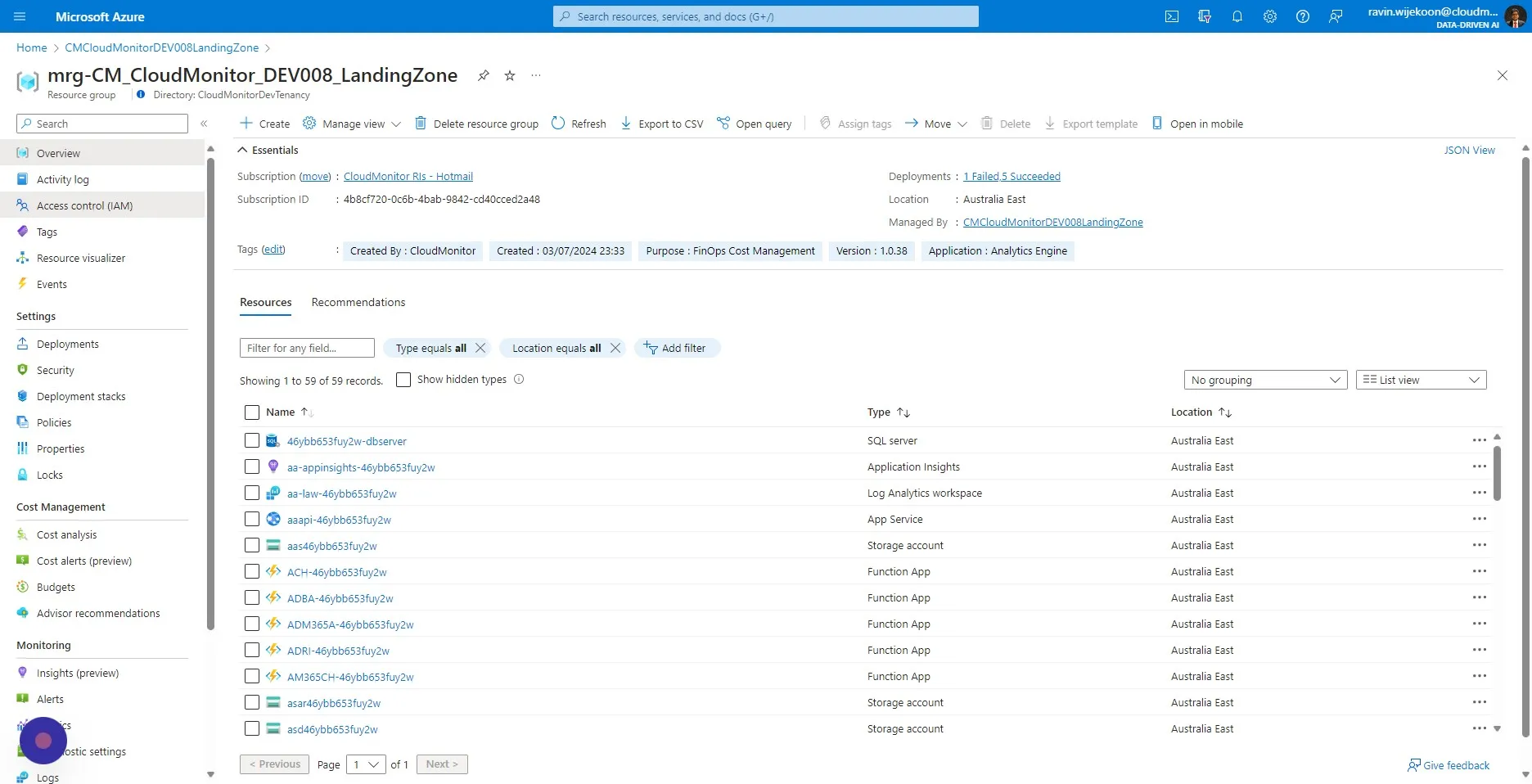Image resolution: width=1532 pixels, height=784 pixels.
Task: Open the user account avatar
Action: point(1515,16)
